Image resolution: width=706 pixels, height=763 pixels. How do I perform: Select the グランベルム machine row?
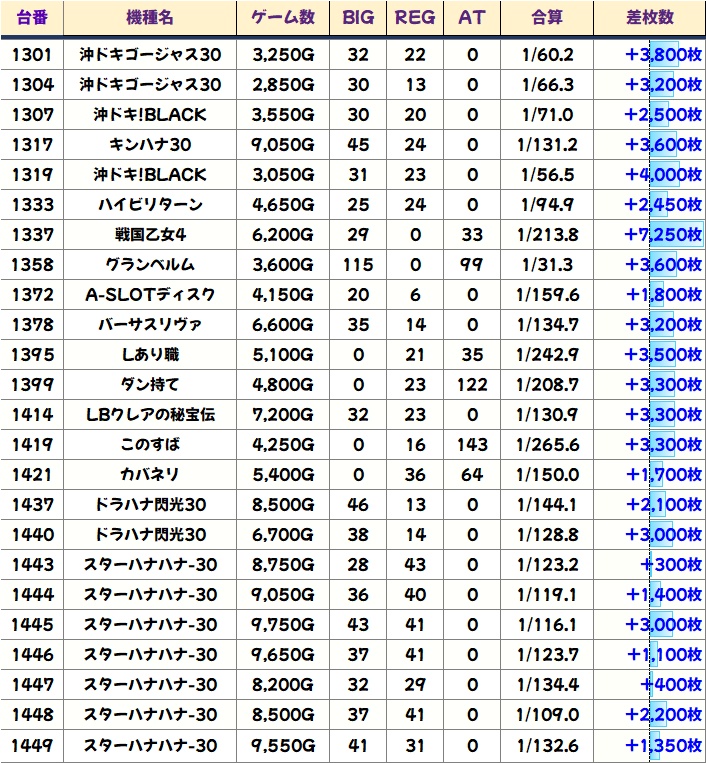(x=150, y=265)
